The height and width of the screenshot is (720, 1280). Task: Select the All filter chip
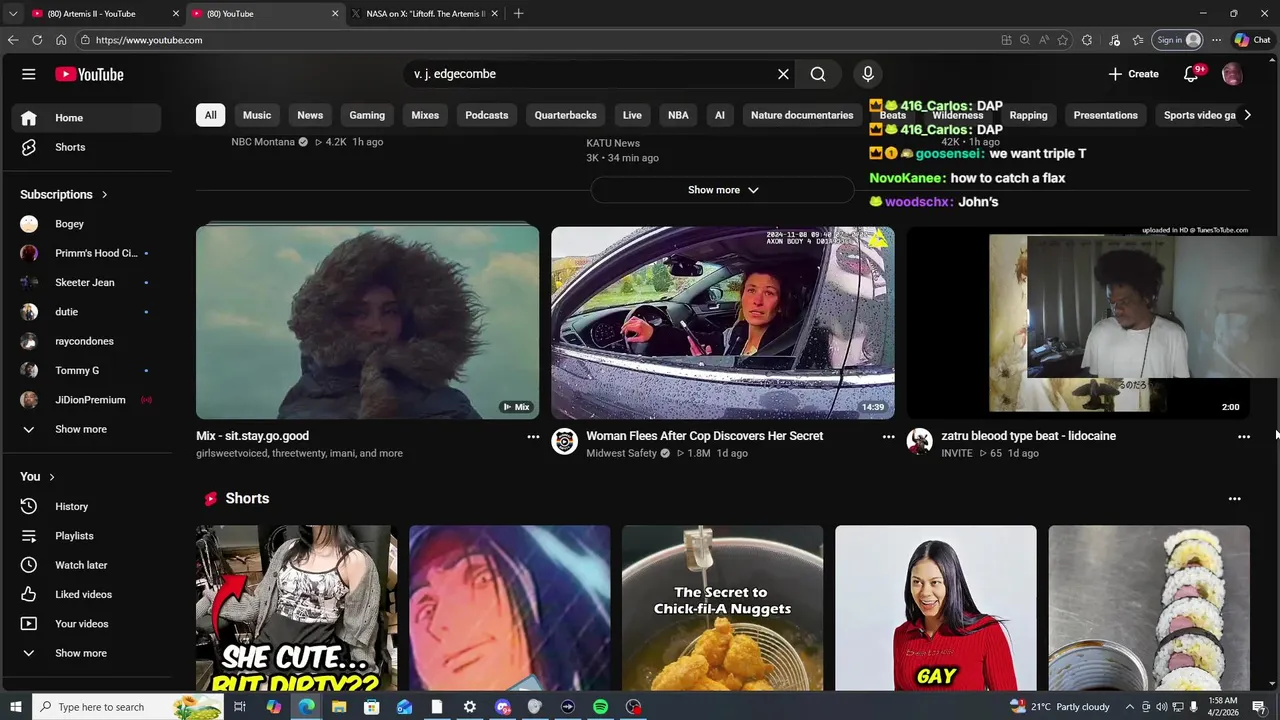(210, 115)
